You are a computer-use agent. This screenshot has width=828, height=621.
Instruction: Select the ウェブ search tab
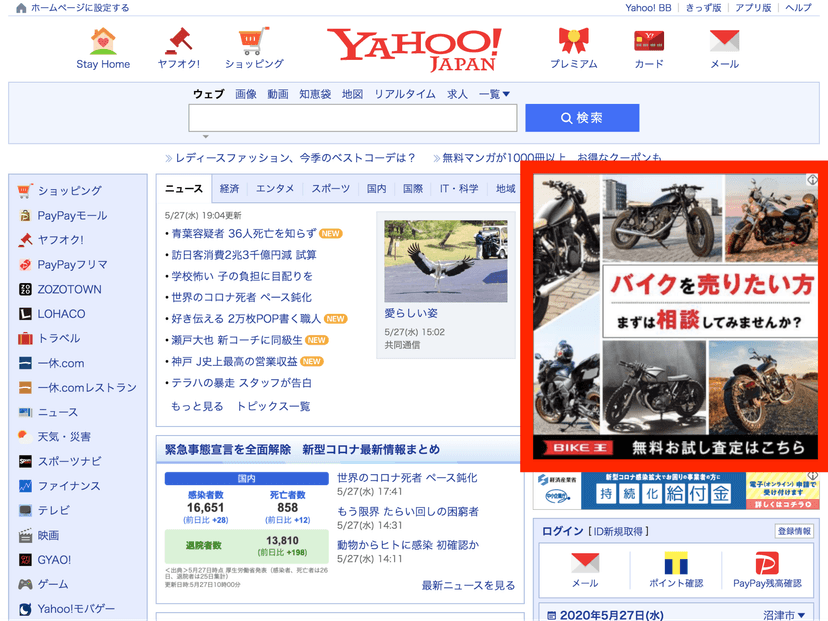[209, 94]
